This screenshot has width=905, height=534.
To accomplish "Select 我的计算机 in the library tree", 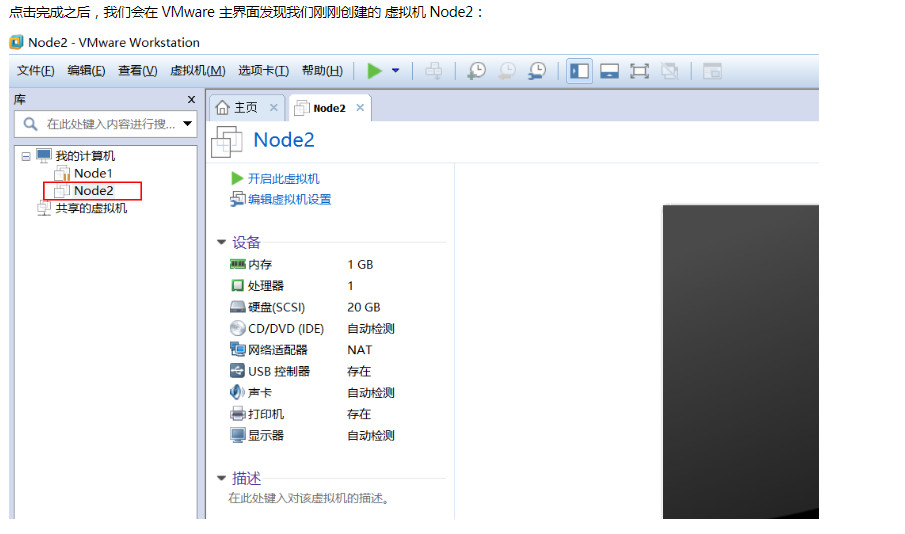I will [x=85, y=156].
